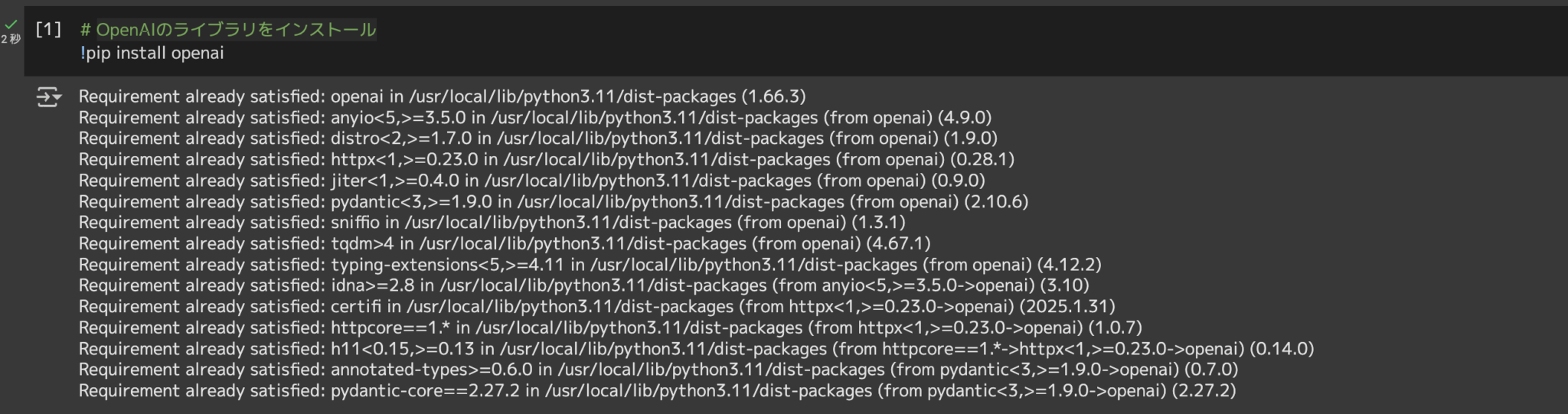
Task: Click the '# OpenAIのライブラリをインストール' comment line
Action: click(x=228, y=30)
